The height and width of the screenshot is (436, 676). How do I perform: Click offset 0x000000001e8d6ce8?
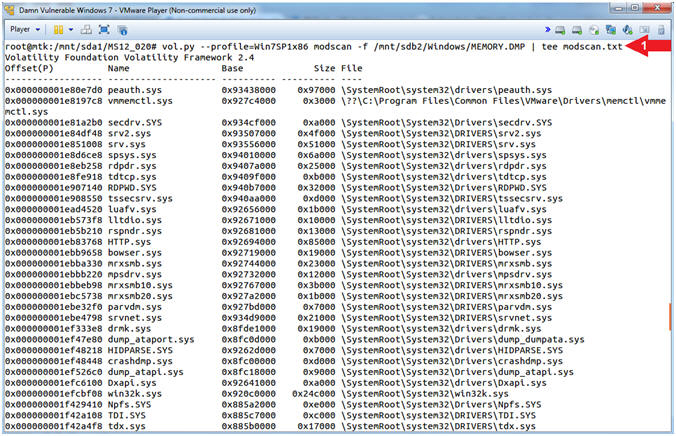pyautogui.click(x=53, y=155)
